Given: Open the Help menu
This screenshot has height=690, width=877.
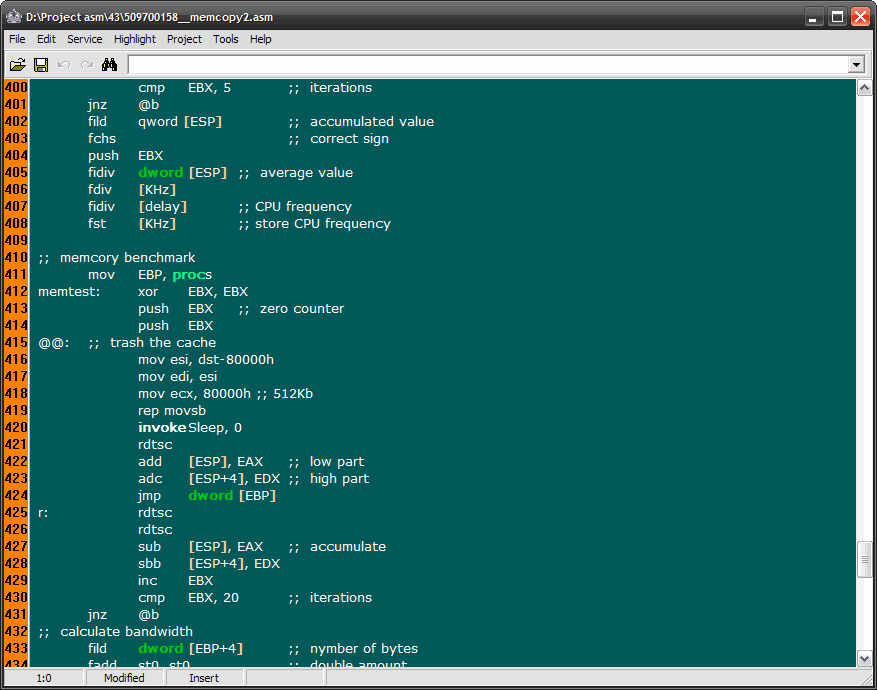Looking at the screenshot, I should pos(261,39).
